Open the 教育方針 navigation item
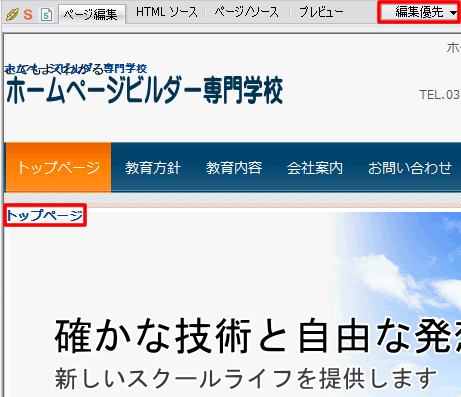This screenshot has width=461, height=397. pyautogui.click(x=153, y=168)
